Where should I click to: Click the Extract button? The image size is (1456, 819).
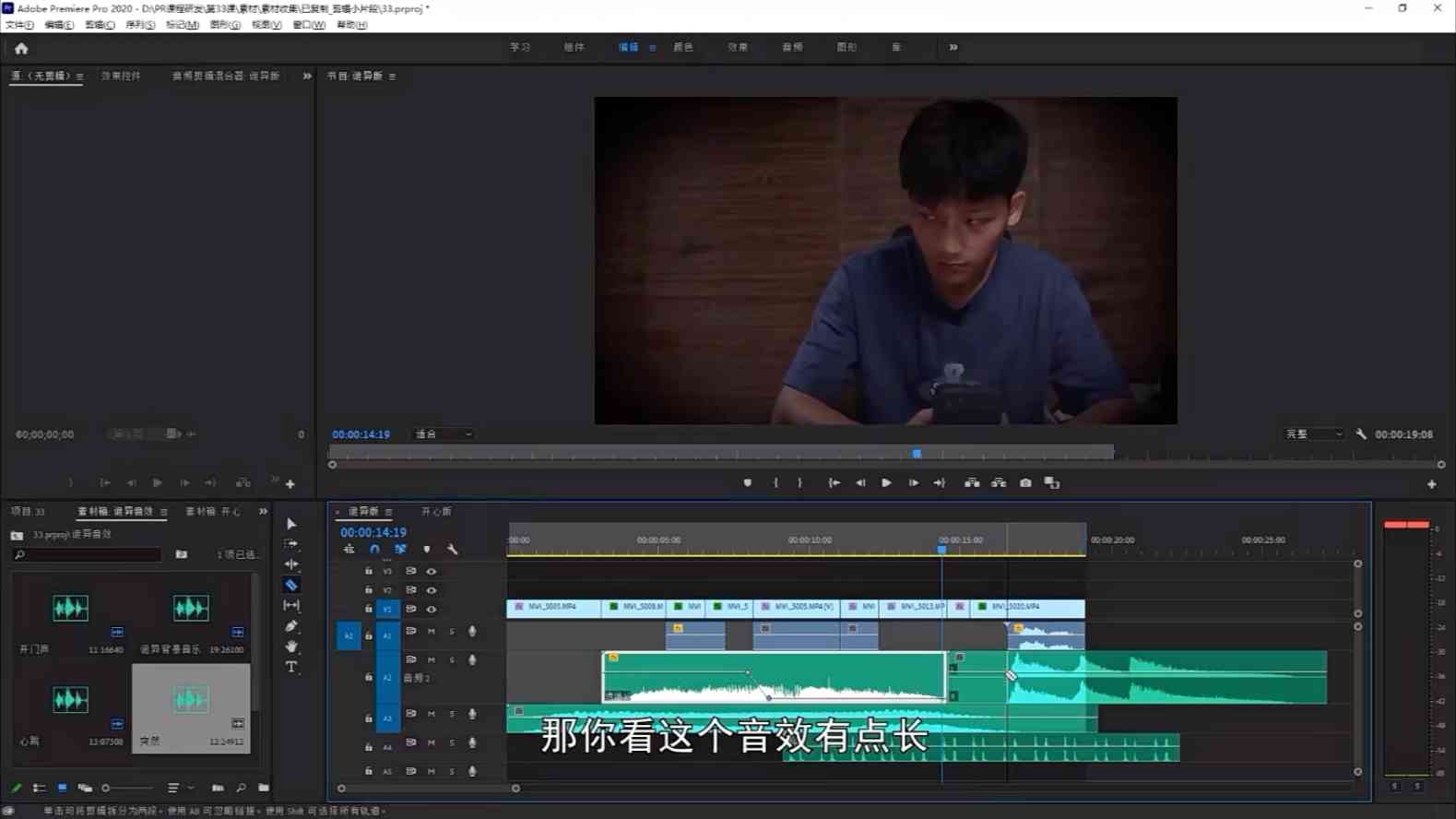pos(999,483)
